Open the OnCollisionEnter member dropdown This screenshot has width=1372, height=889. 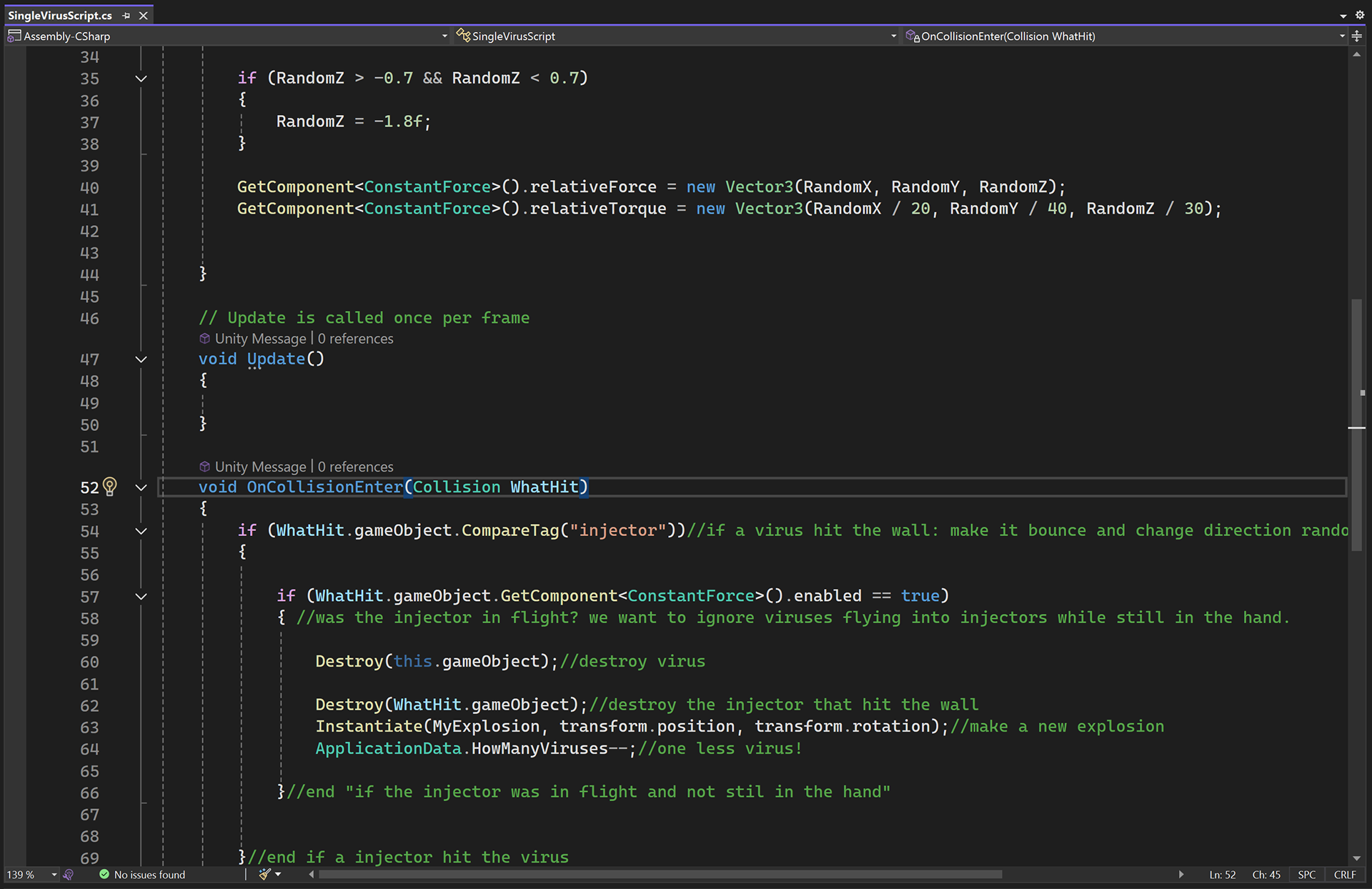[1341, 36]
